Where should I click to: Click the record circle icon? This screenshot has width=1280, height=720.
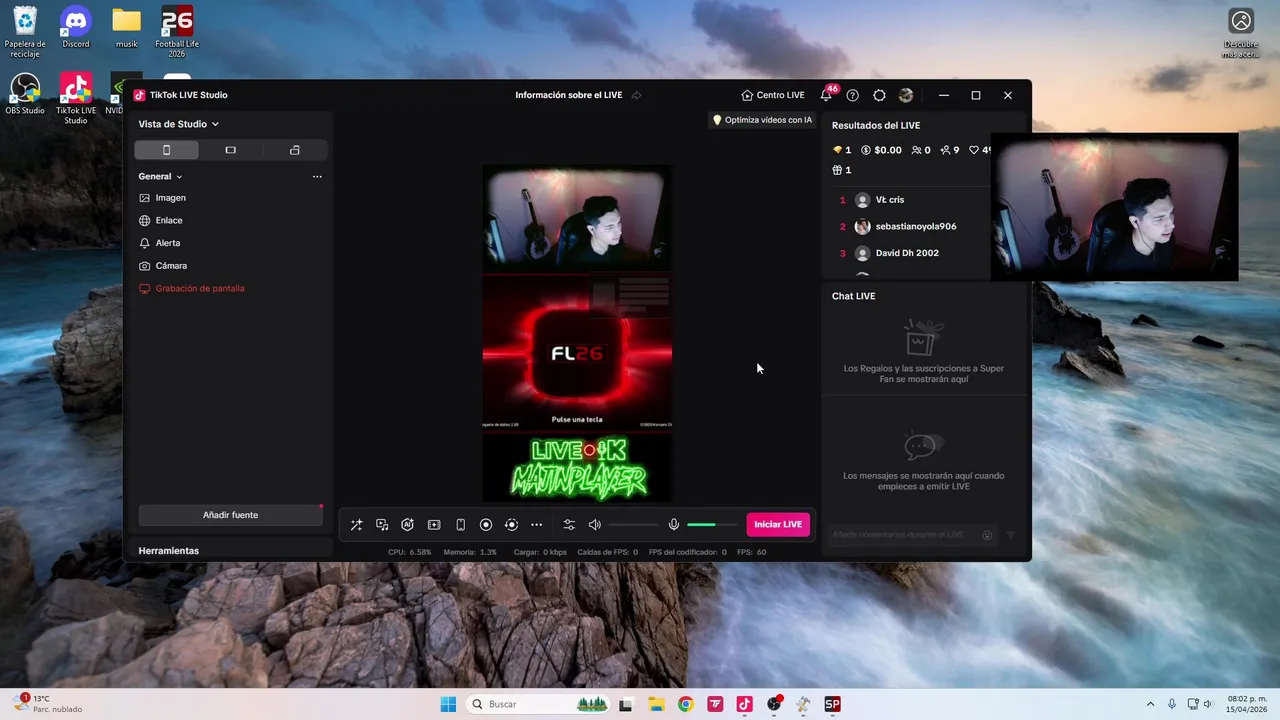(486, 525)
